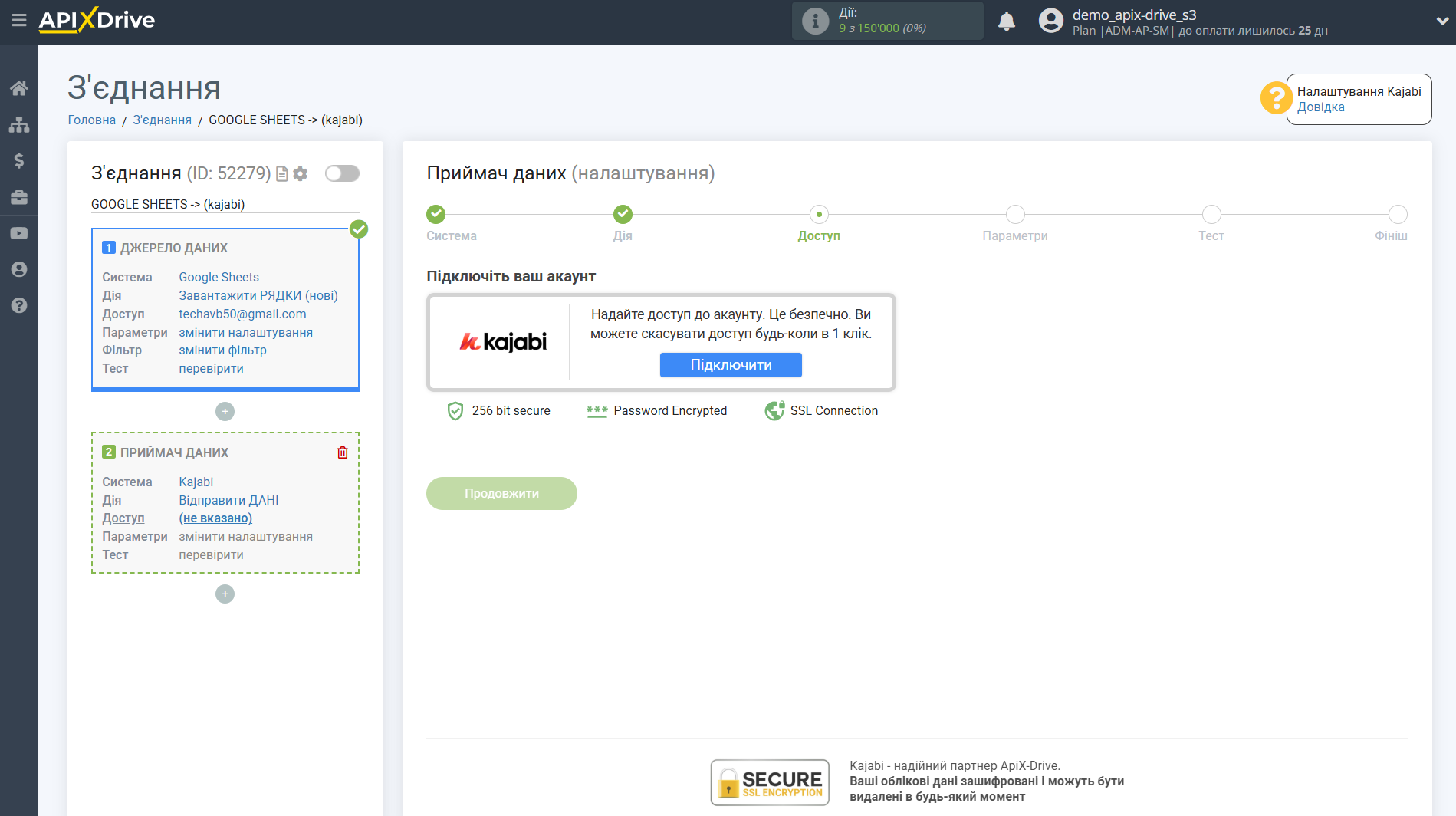Click the Головна breadcrumb link
Image resolution: width=1456 pixels, height=816 pixels.
[92, 120]
